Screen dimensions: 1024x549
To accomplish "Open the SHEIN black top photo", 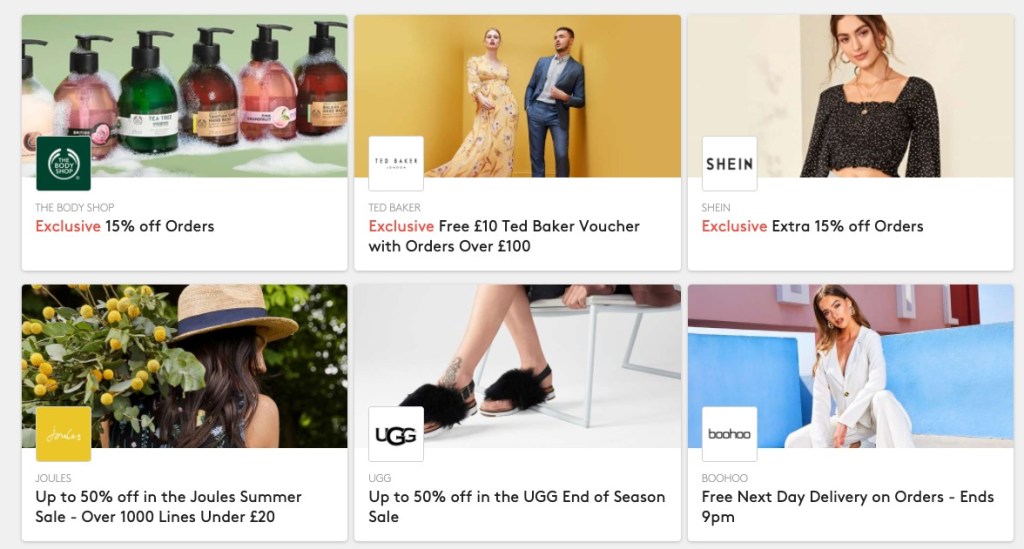I will tap(850, 96).
